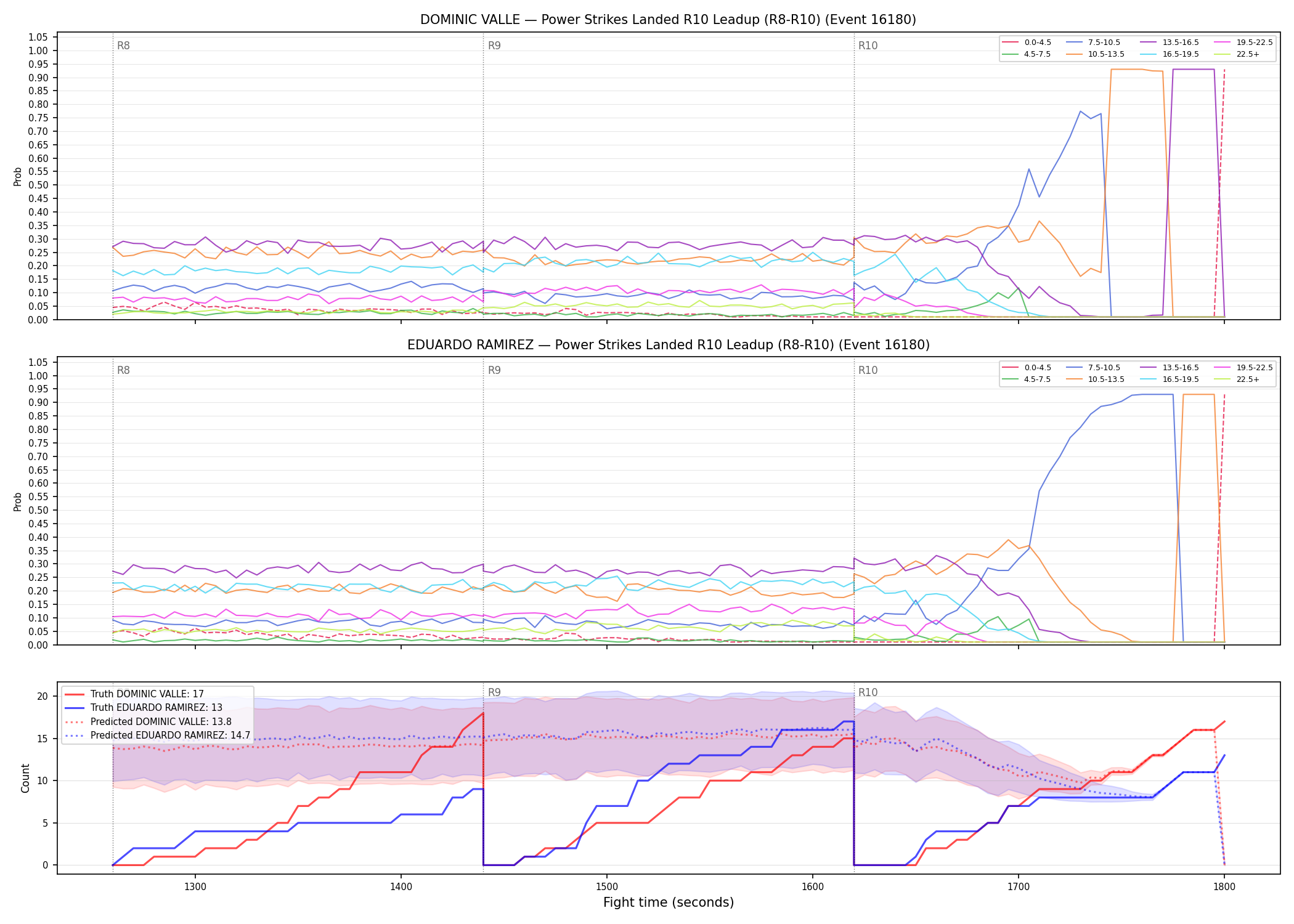Pick the 0.0-4.5 legend entry in Ramirez chart
This screenshot has width=1294, height=924.
(1027, 368)
